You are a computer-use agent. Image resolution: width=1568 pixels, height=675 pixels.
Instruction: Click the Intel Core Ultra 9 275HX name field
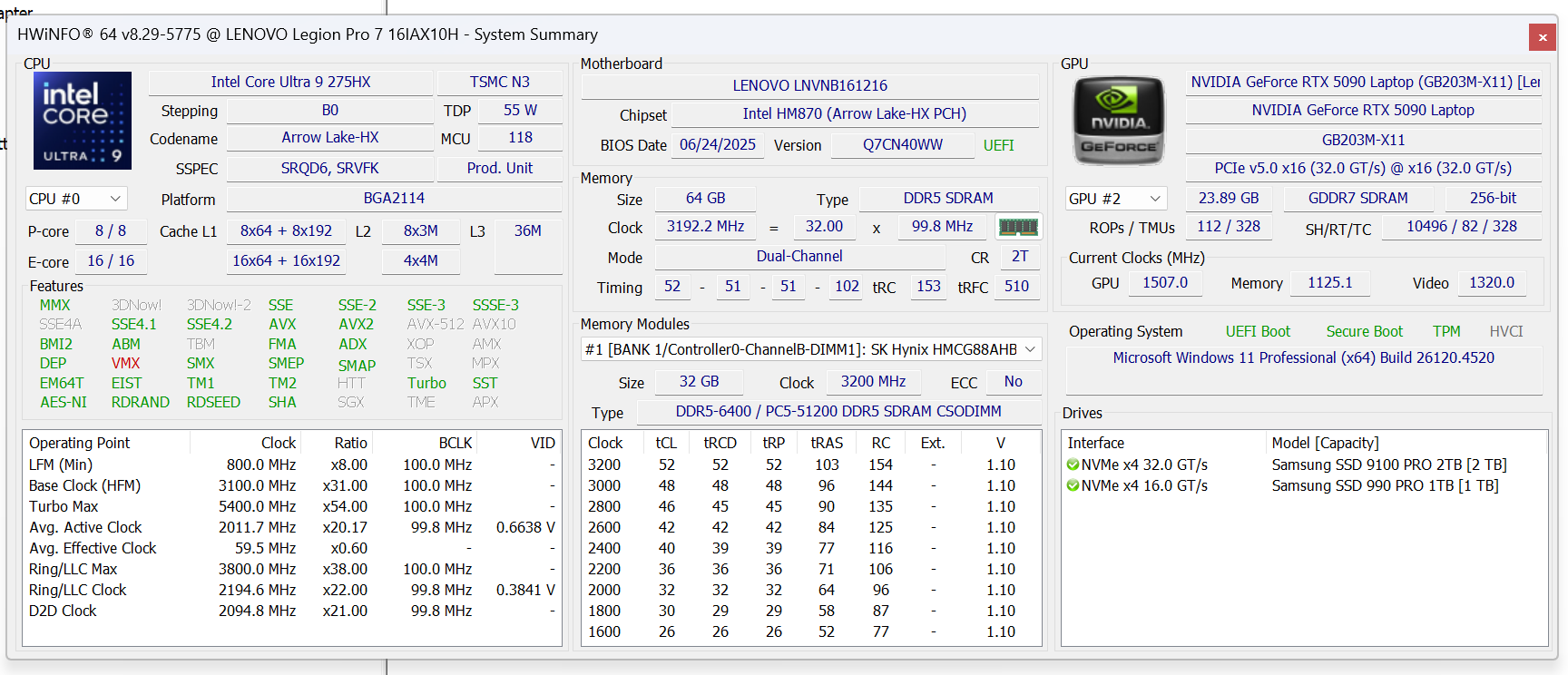290,82
